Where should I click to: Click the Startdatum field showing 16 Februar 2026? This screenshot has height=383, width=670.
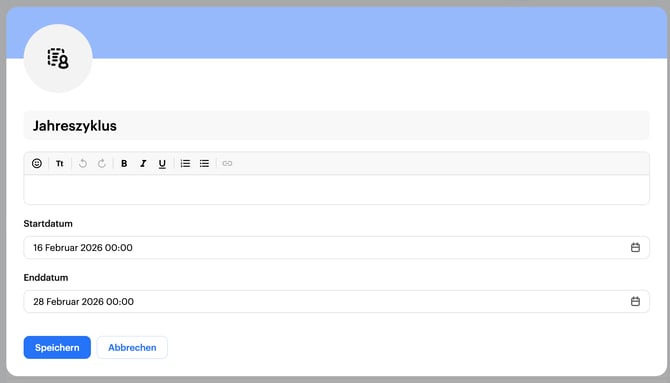(337, 247)
